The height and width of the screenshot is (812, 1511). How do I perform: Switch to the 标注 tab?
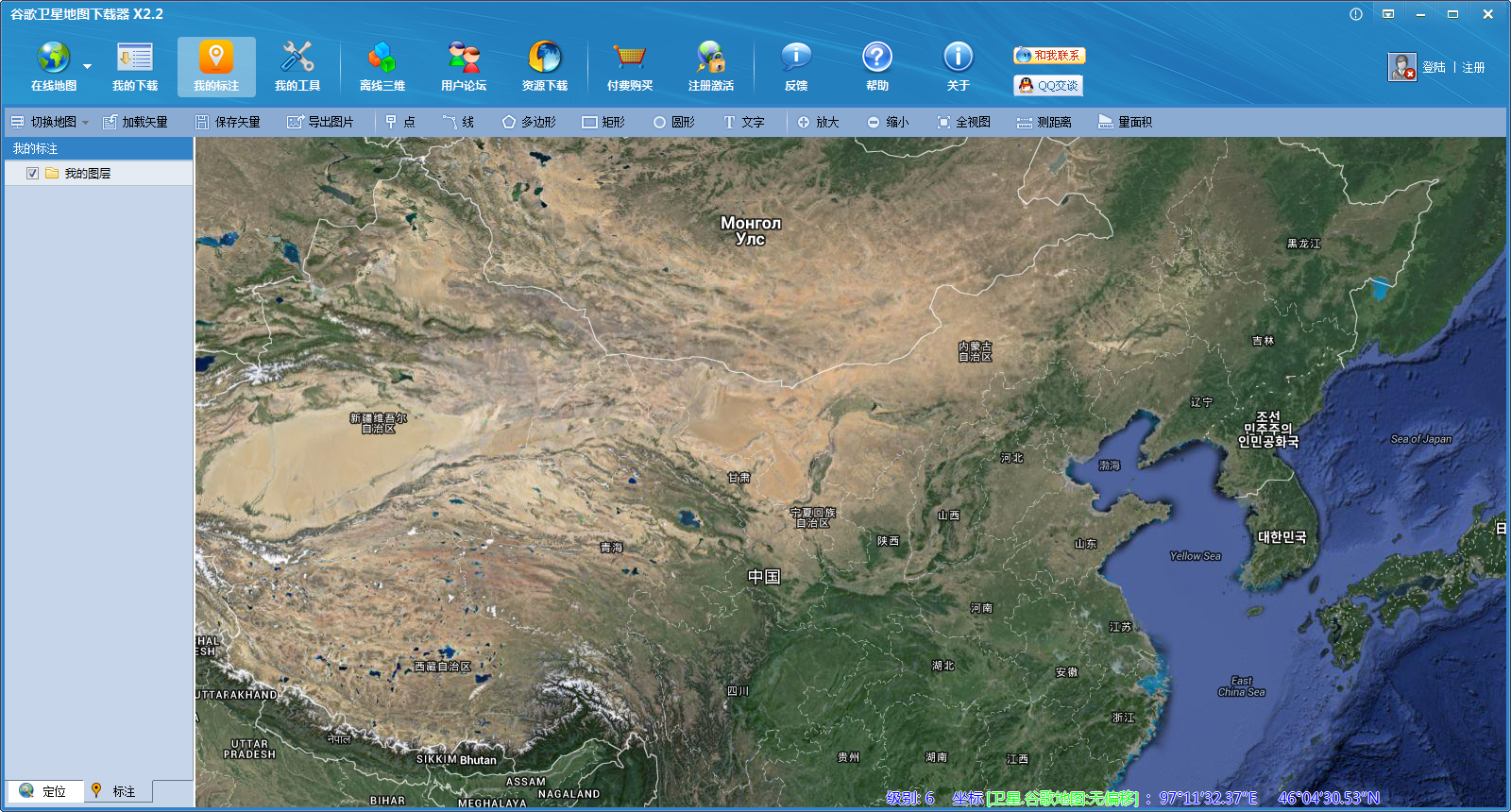(x=115, y=791)
